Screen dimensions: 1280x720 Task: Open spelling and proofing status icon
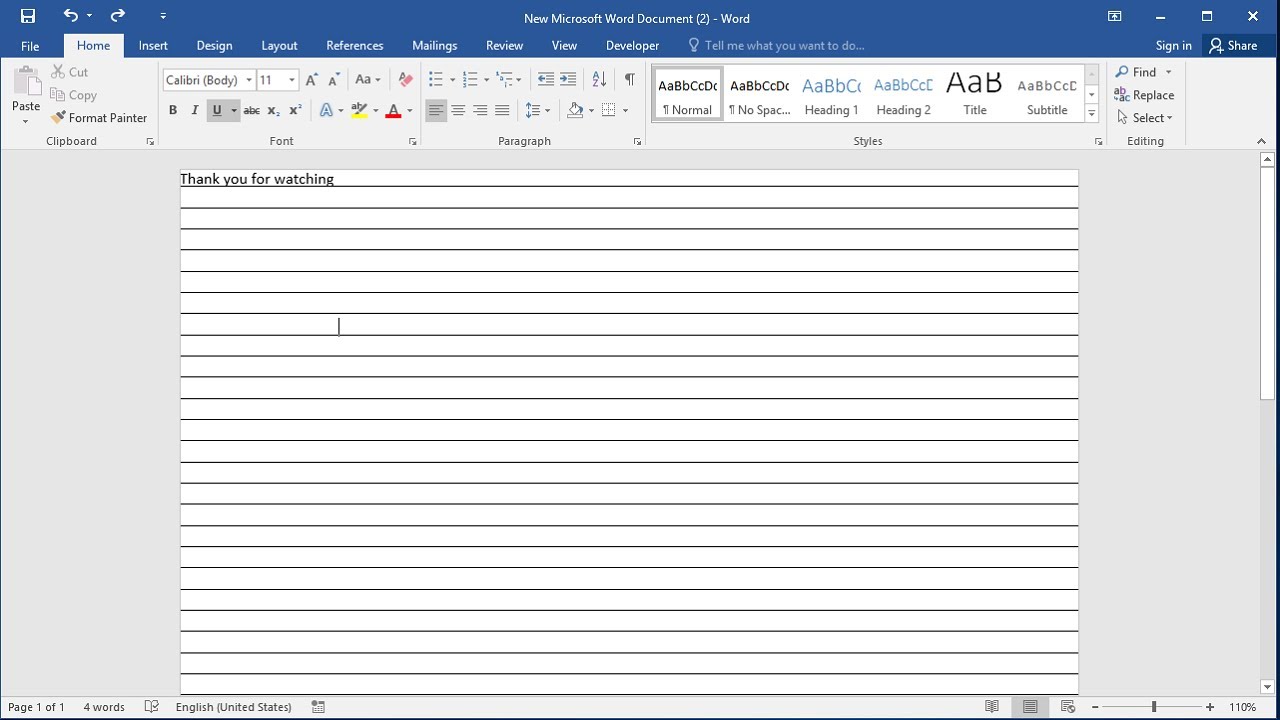tap(152, 706)
